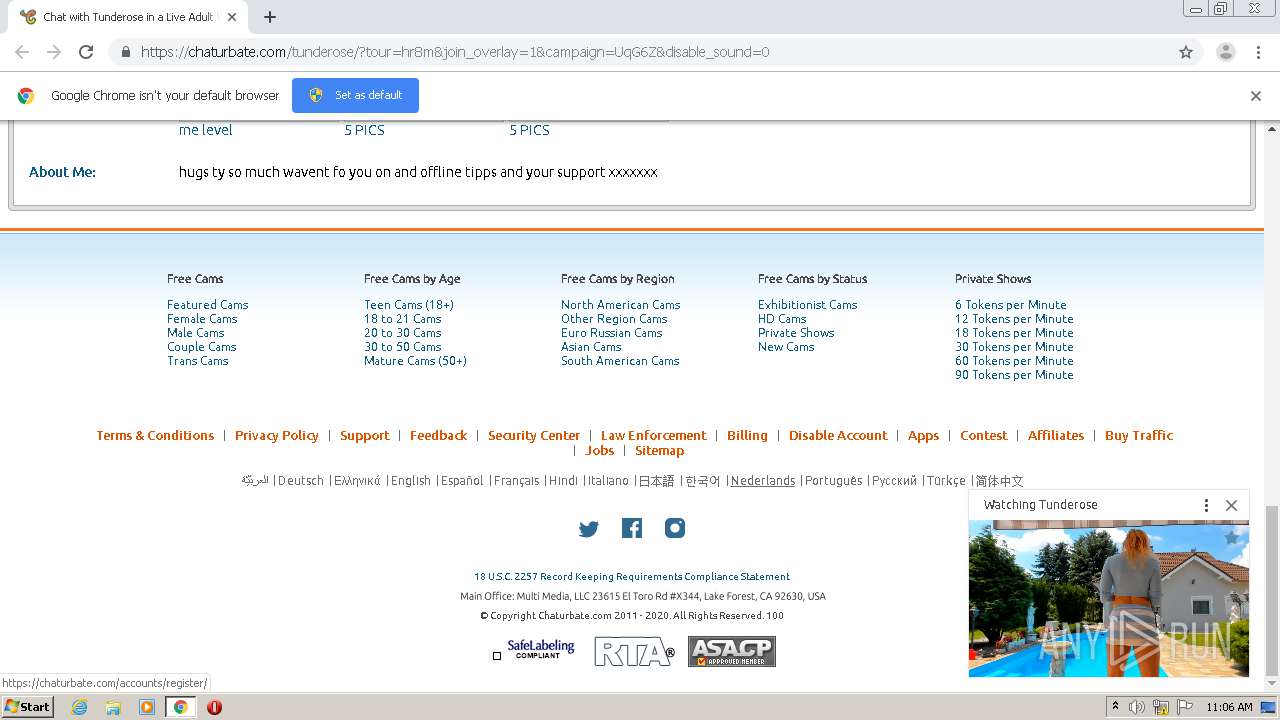Click the taskbar clock showing 11:06 AM
The width and height of the screenshot is (1280, 720).
(x=1229, y=707)
